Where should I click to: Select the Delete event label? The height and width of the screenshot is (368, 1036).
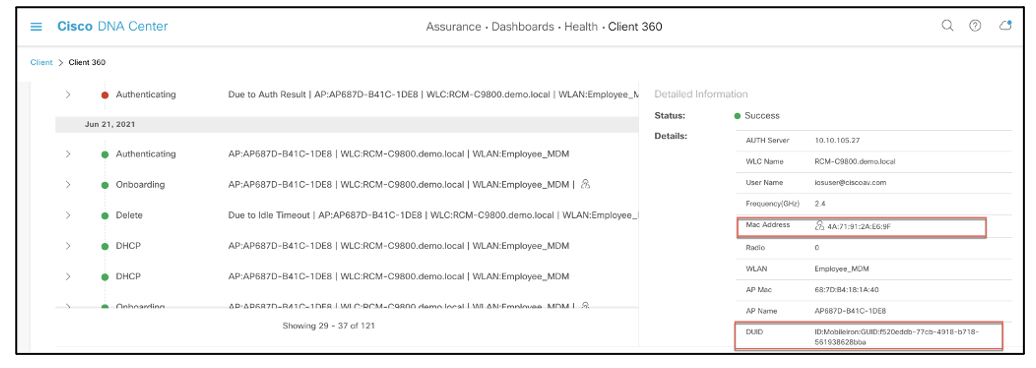coord(129,215)
